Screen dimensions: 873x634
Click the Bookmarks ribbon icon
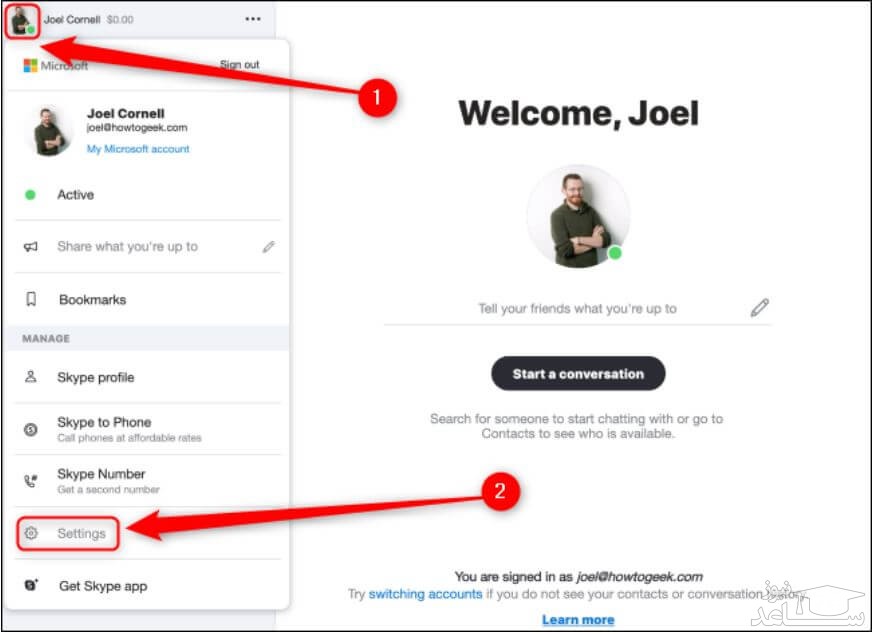31,299
